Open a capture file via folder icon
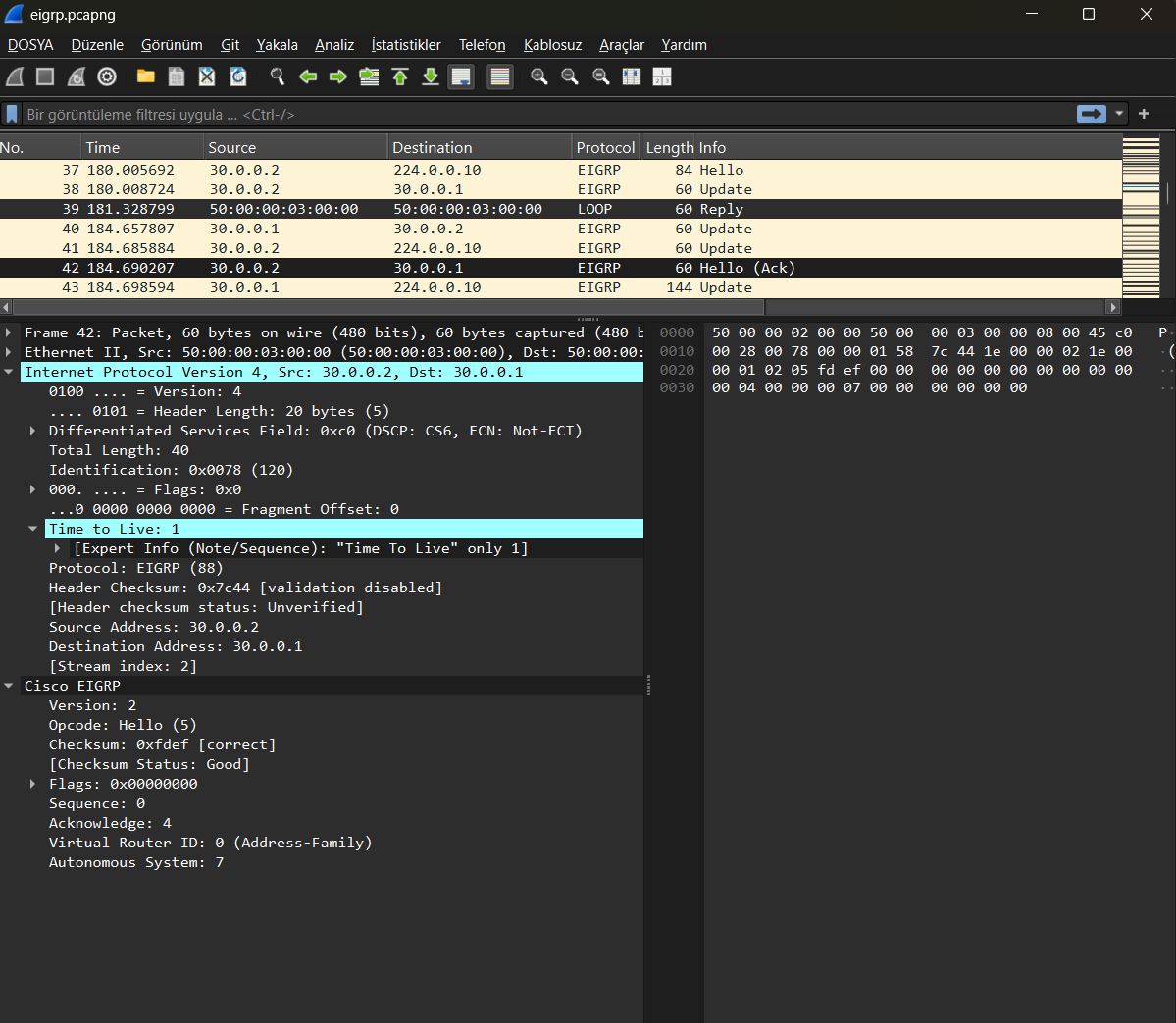Screen dimensions: 1176x1023 click(x=146, y=77)
